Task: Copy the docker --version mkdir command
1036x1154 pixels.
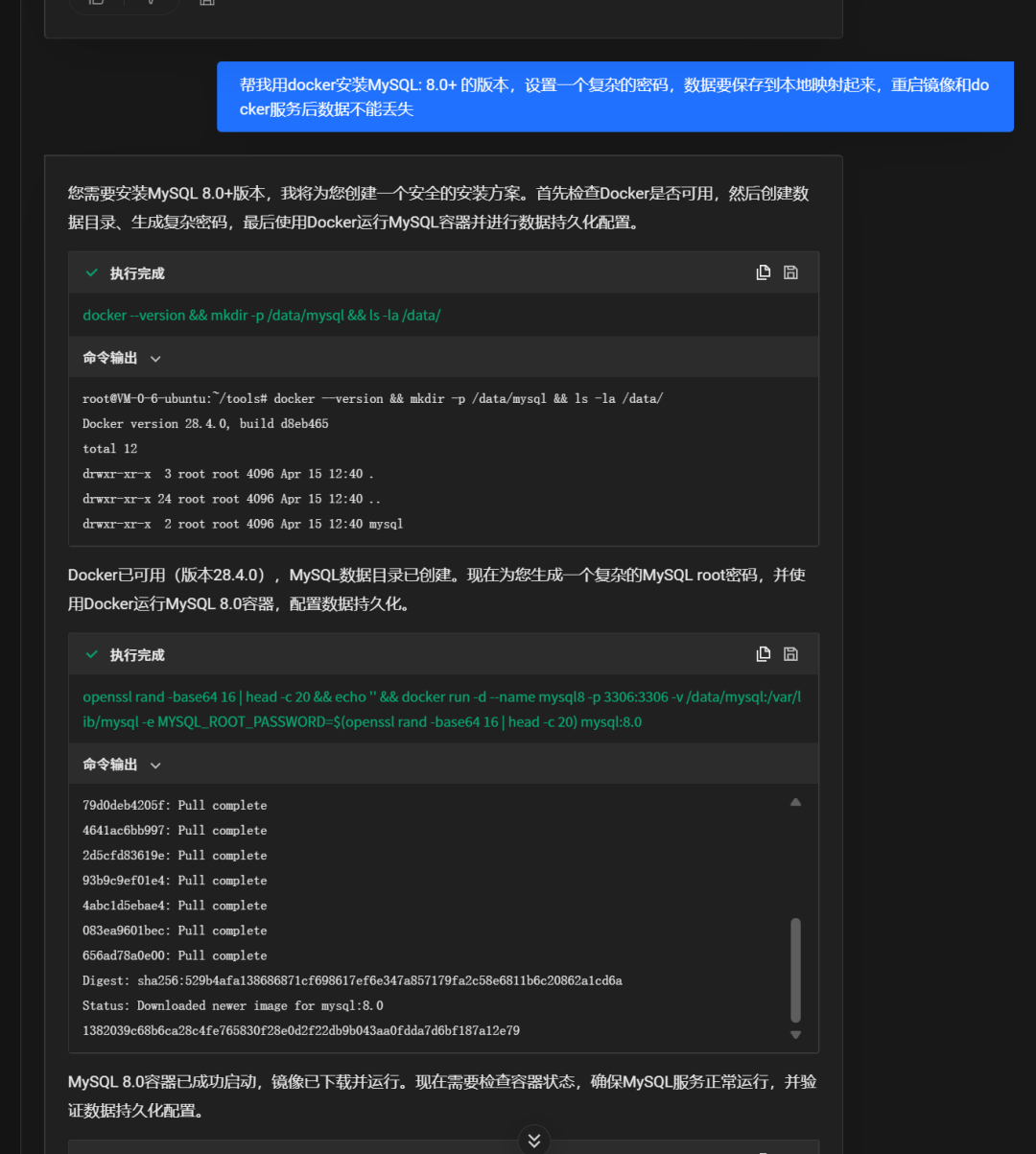Action: (x=764, y=272)
